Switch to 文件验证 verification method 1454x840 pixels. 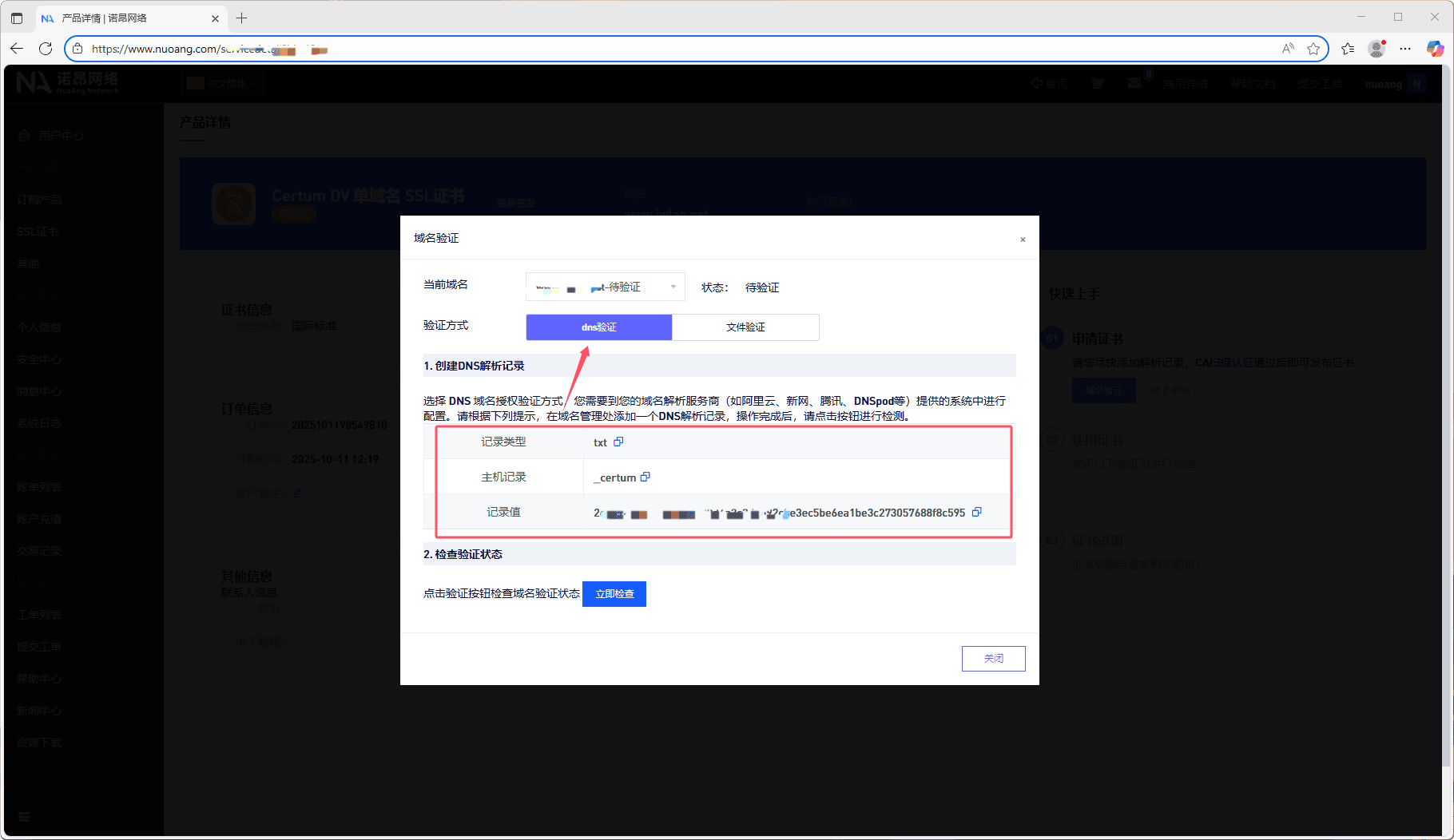(x=745, y=327)
